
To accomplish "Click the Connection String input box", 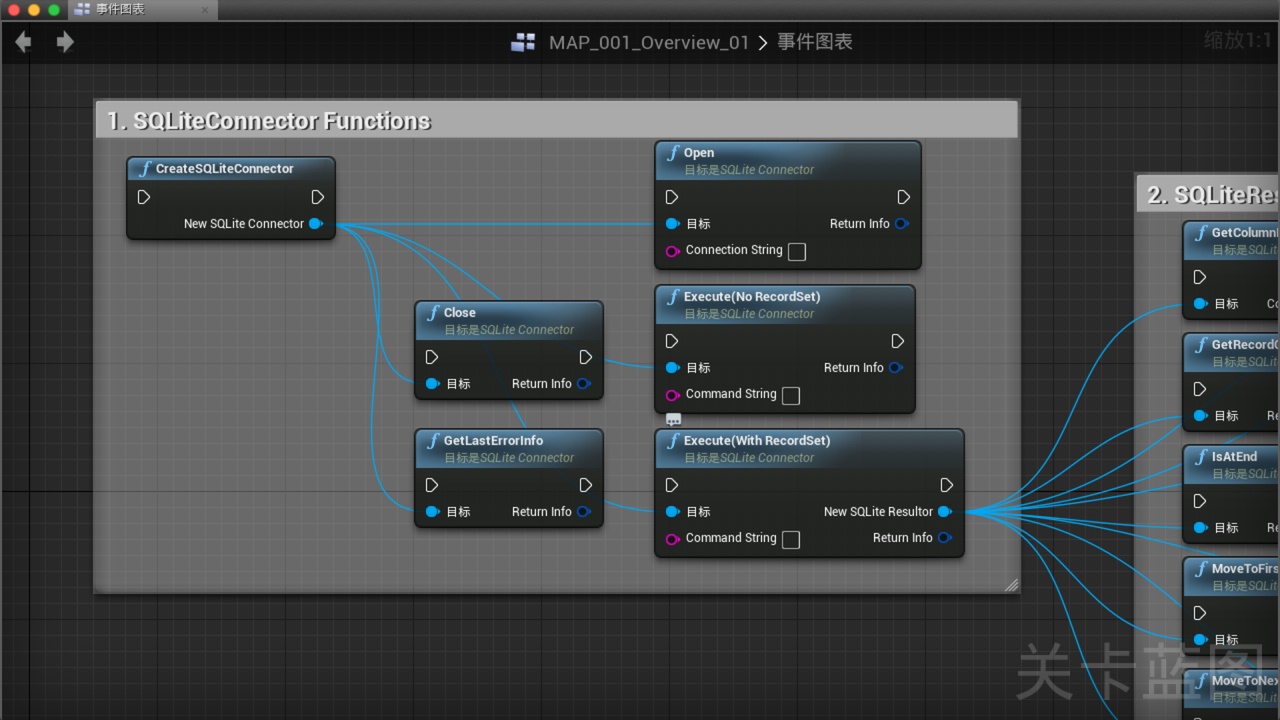I will pyautogui.click(x=797, y=252).
